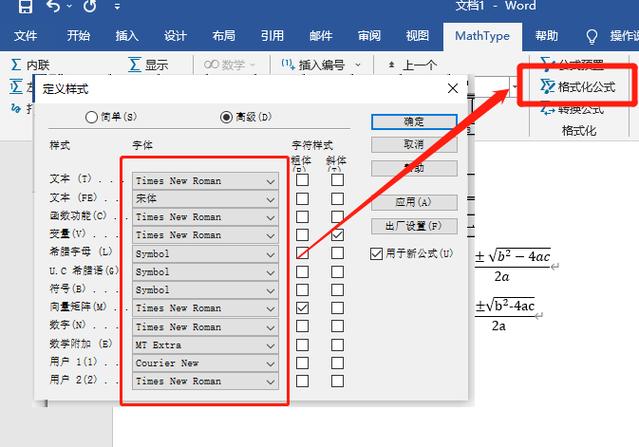Open font dropdown for 用户2(2)
This screenshot has width=639, height=447.
click(205, 381)
